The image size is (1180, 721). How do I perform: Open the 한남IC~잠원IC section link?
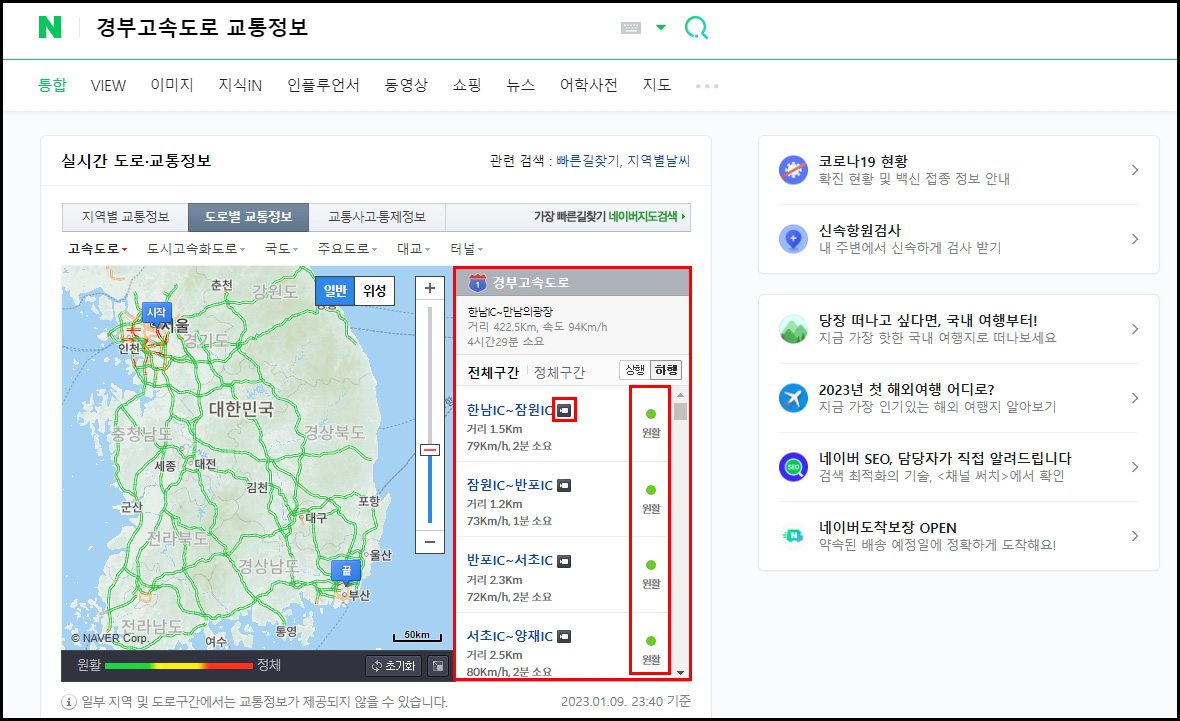point(509,410)
